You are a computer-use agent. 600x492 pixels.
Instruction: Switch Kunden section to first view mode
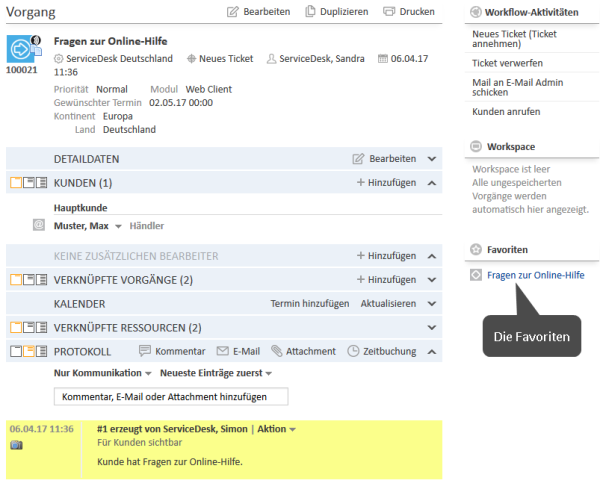15,183
